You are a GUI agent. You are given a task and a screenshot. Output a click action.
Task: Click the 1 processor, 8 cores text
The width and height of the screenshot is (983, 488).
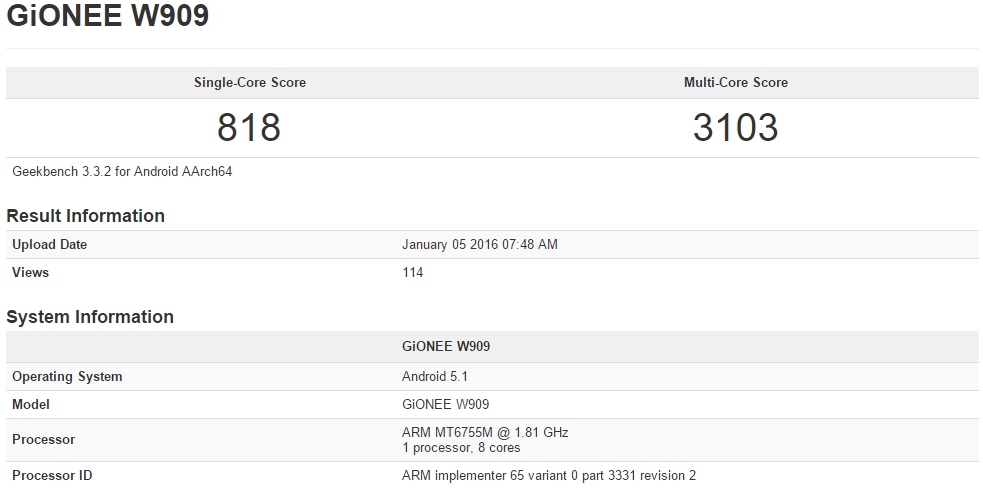[x=461, y=448]
